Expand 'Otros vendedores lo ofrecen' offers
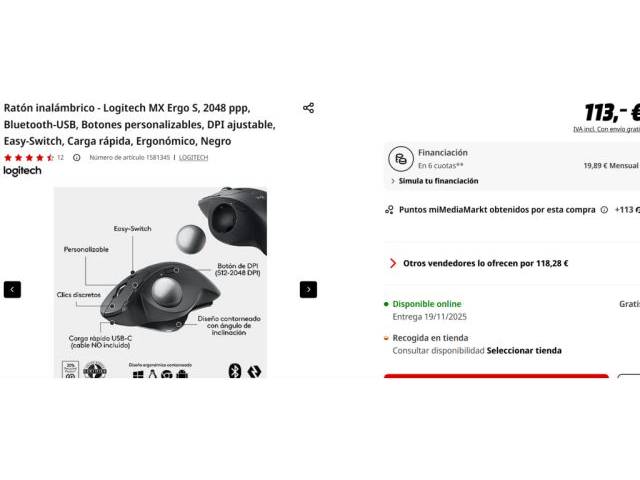The image size is (640, 480). click(485, 263)
